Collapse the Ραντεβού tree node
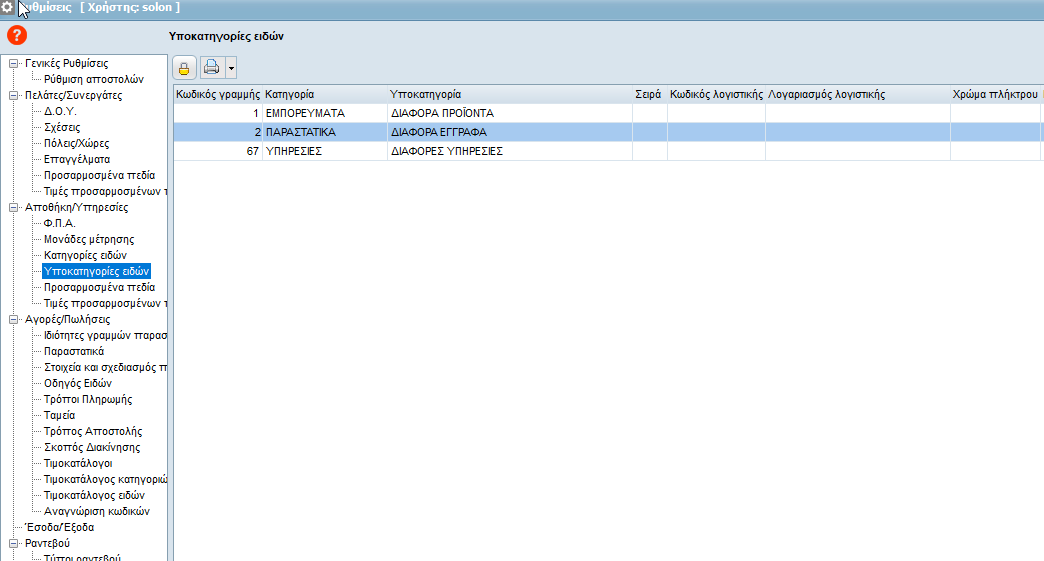This screenshot has height=561, width=1044. 14,544
